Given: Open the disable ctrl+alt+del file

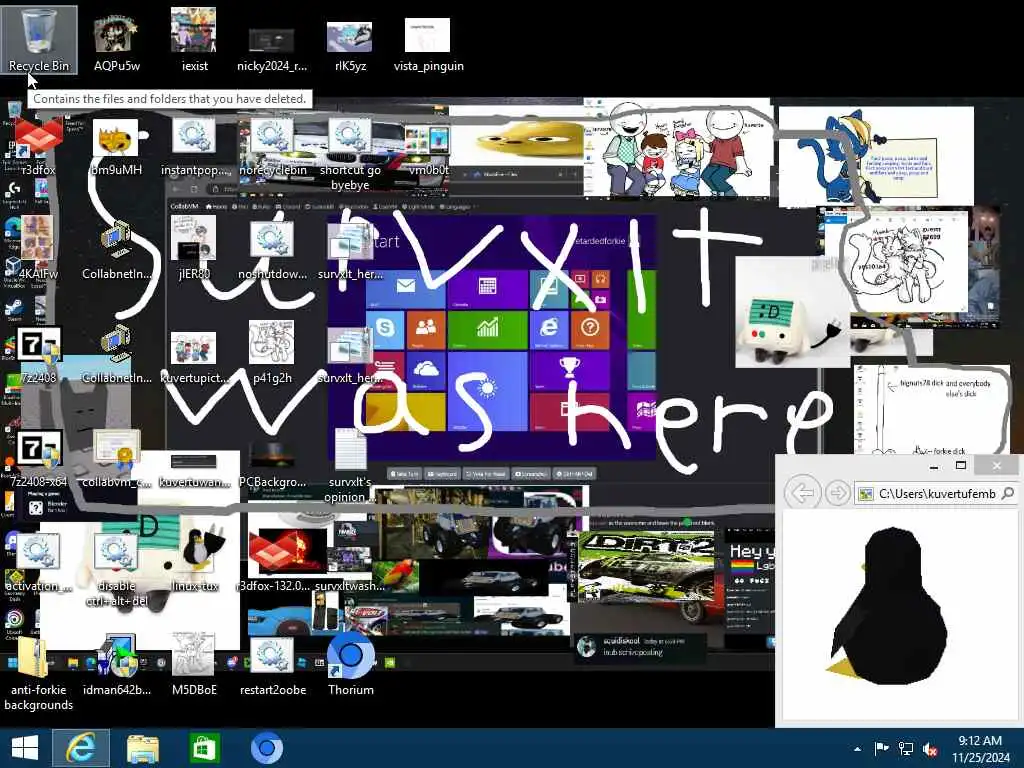Looking at the screenshot, I should pos(116,571).
